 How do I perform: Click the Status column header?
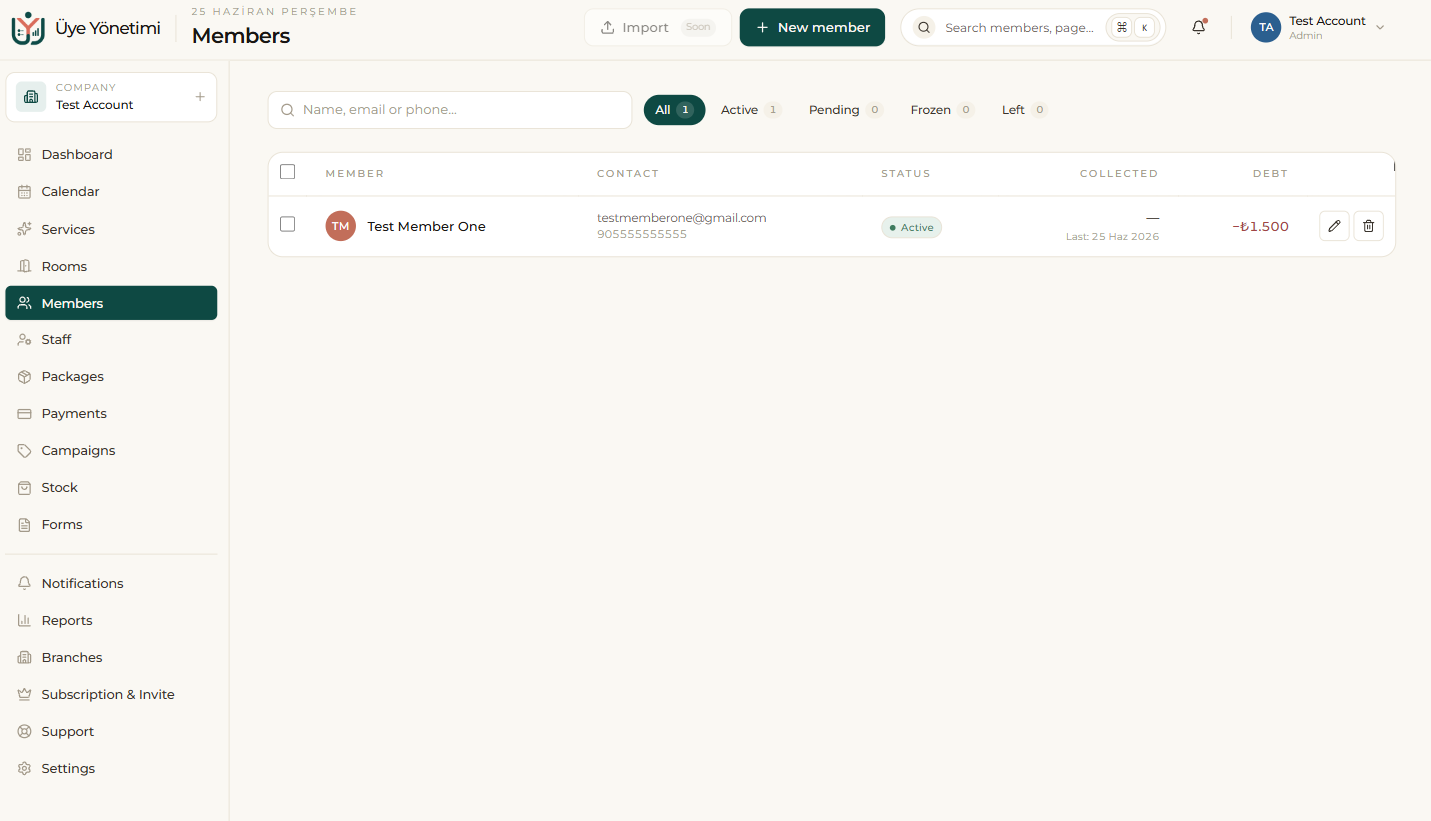[x=906, y=174]
